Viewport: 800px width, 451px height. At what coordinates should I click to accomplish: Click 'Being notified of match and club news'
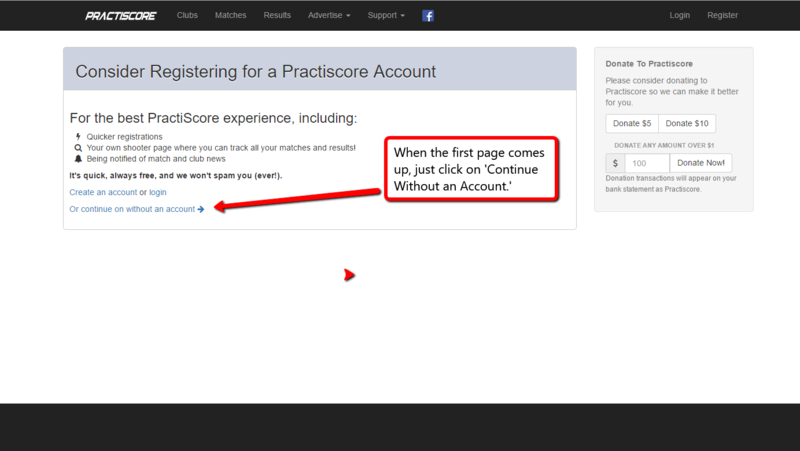point(156,159)
